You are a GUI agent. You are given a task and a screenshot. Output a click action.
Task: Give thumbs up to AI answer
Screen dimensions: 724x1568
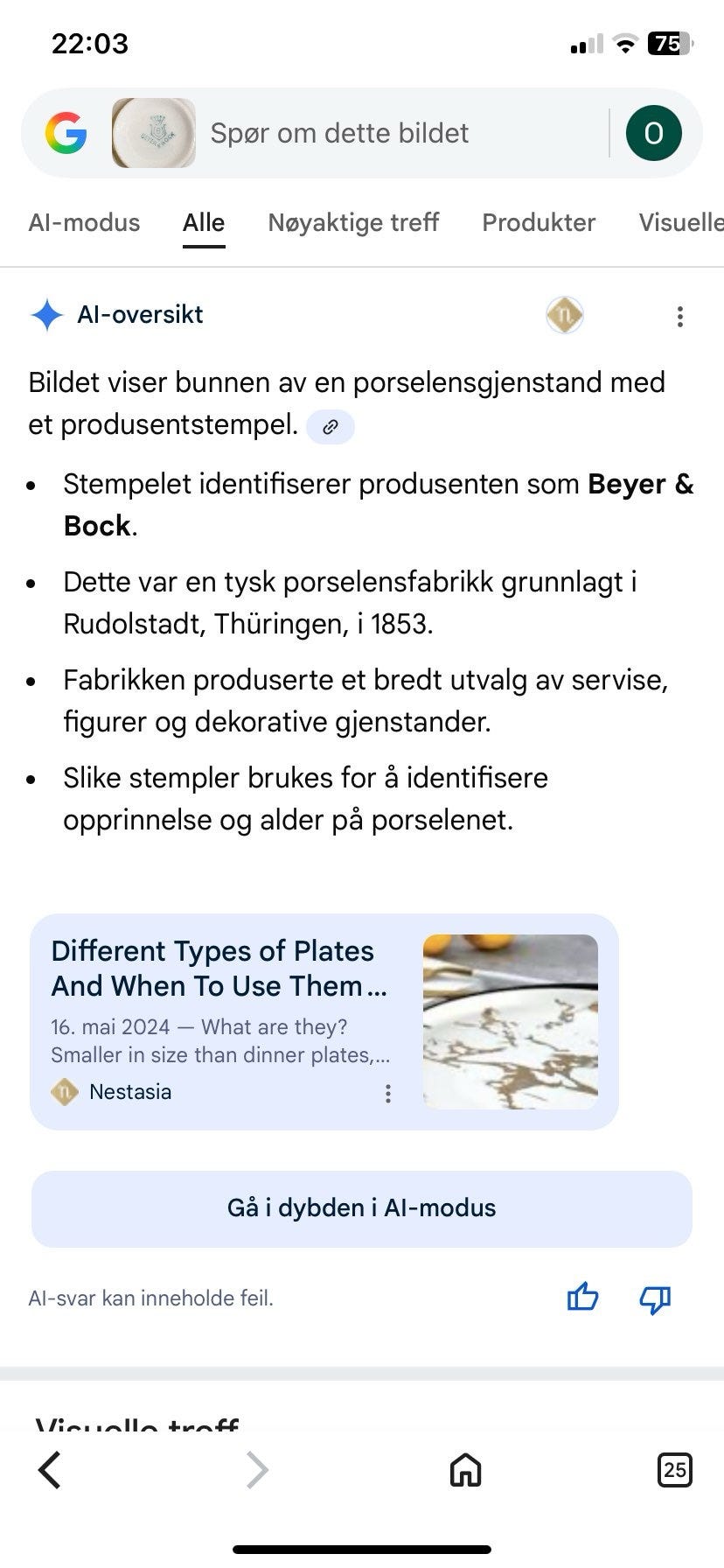click(582, 1297)
